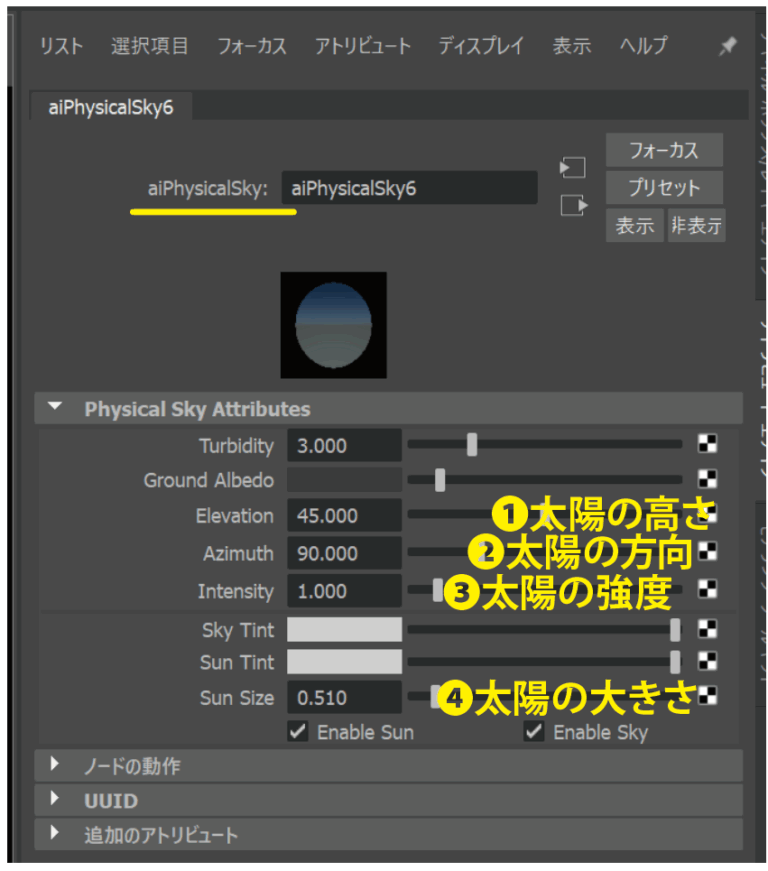This screenshot has width=768, height=871.
Task: Disable the Enable Sun checkbox
Action: (x=298, y=732)
